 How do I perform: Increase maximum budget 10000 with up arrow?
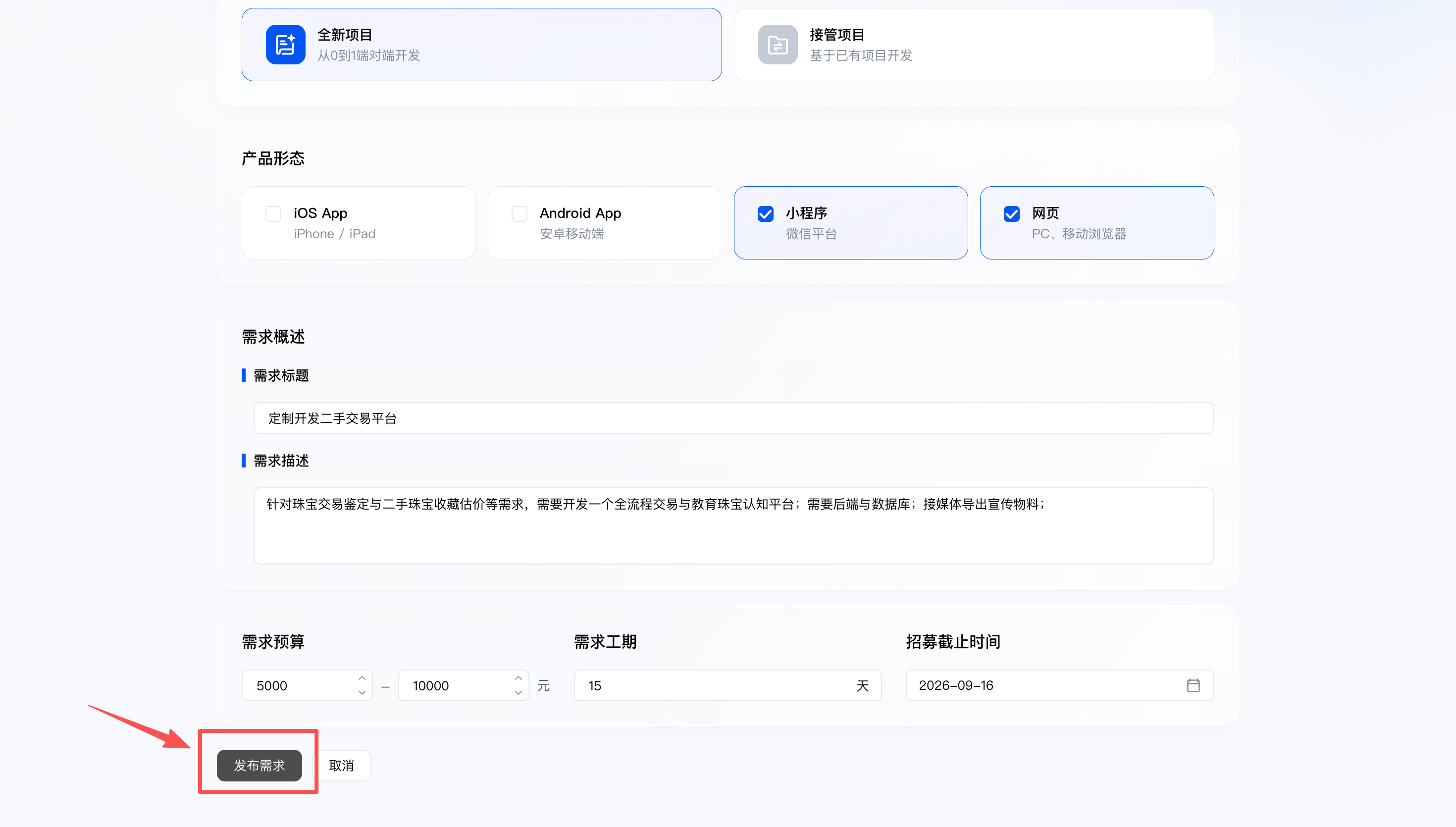click(x=518, y=678)
